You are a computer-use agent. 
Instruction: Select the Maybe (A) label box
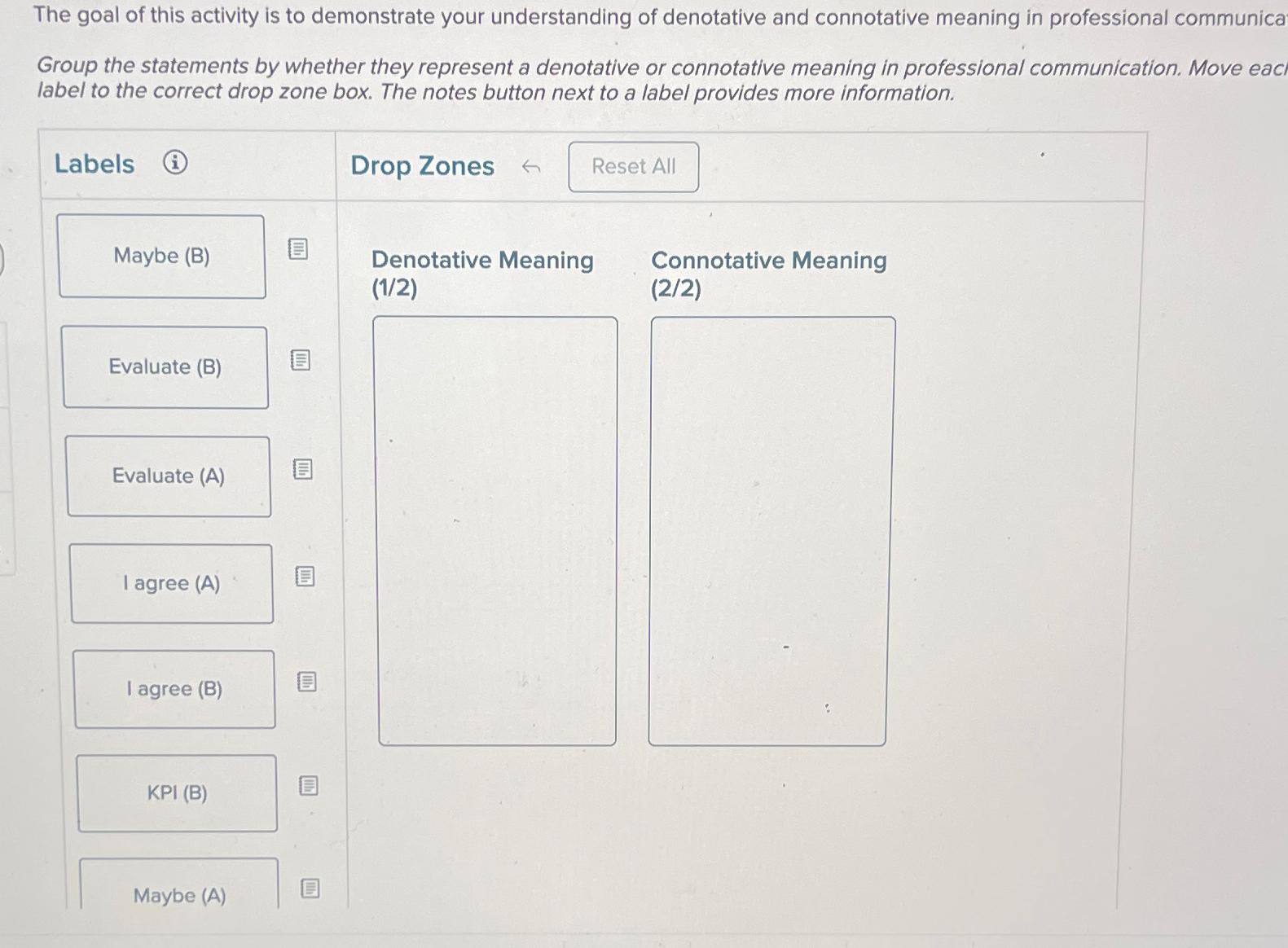click(179, 895)
